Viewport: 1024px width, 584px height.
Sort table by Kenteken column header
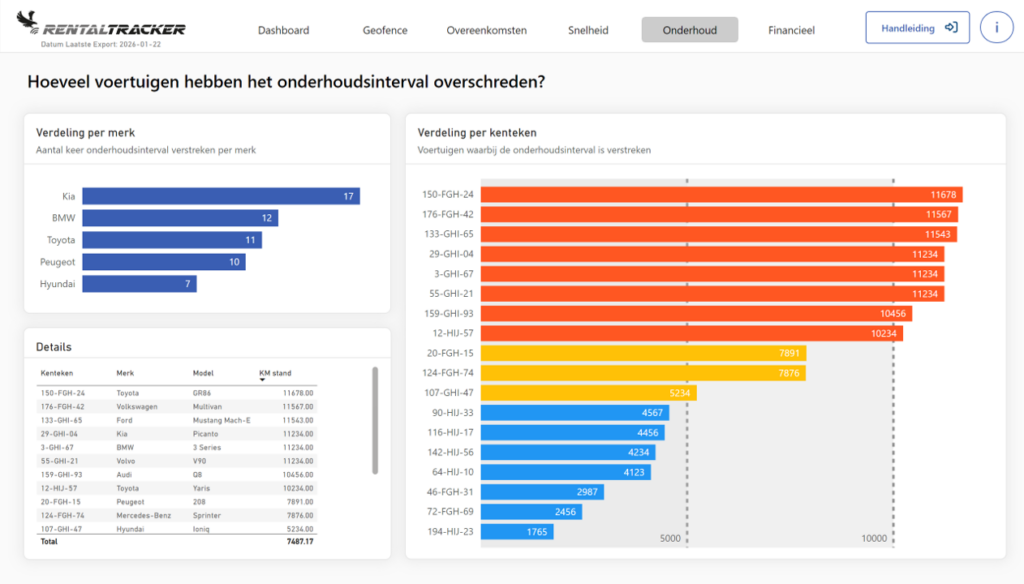57,373
